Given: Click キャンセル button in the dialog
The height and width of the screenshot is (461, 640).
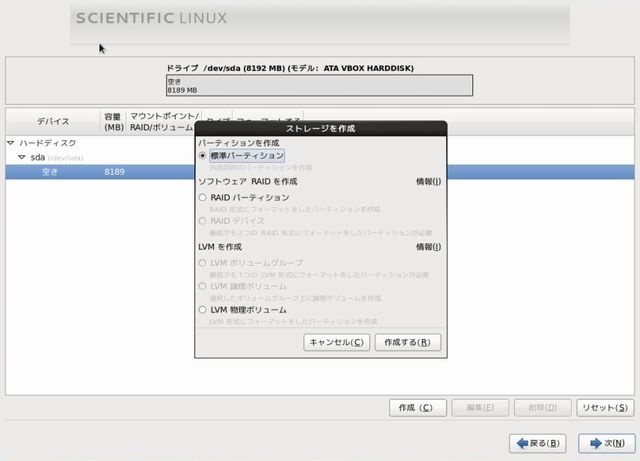Looking at the screenshot, I should tap(335, 342).
